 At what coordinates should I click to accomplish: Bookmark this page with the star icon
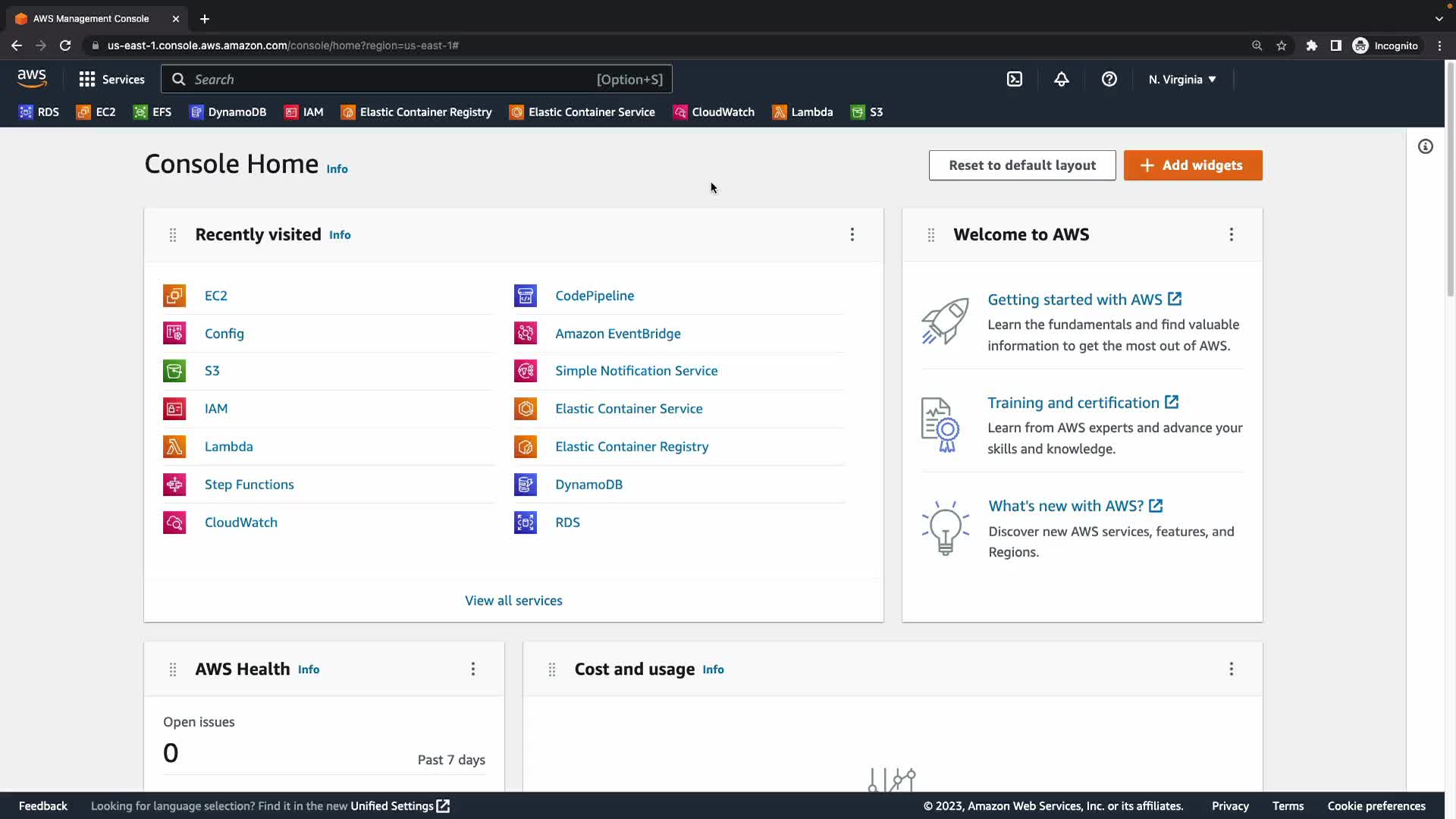[1281, 45]
